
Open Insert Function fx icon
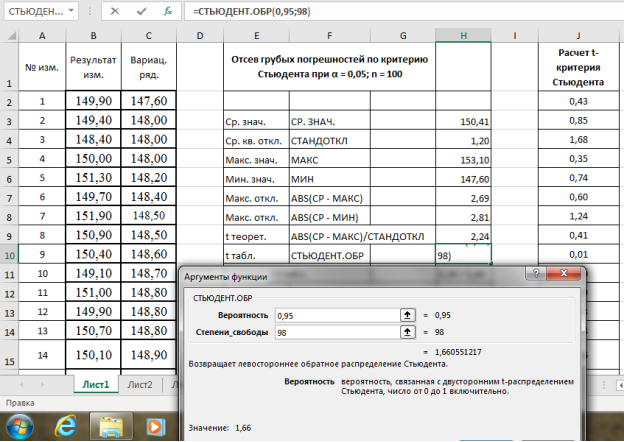pyautogui.click(x=168, y=11)
